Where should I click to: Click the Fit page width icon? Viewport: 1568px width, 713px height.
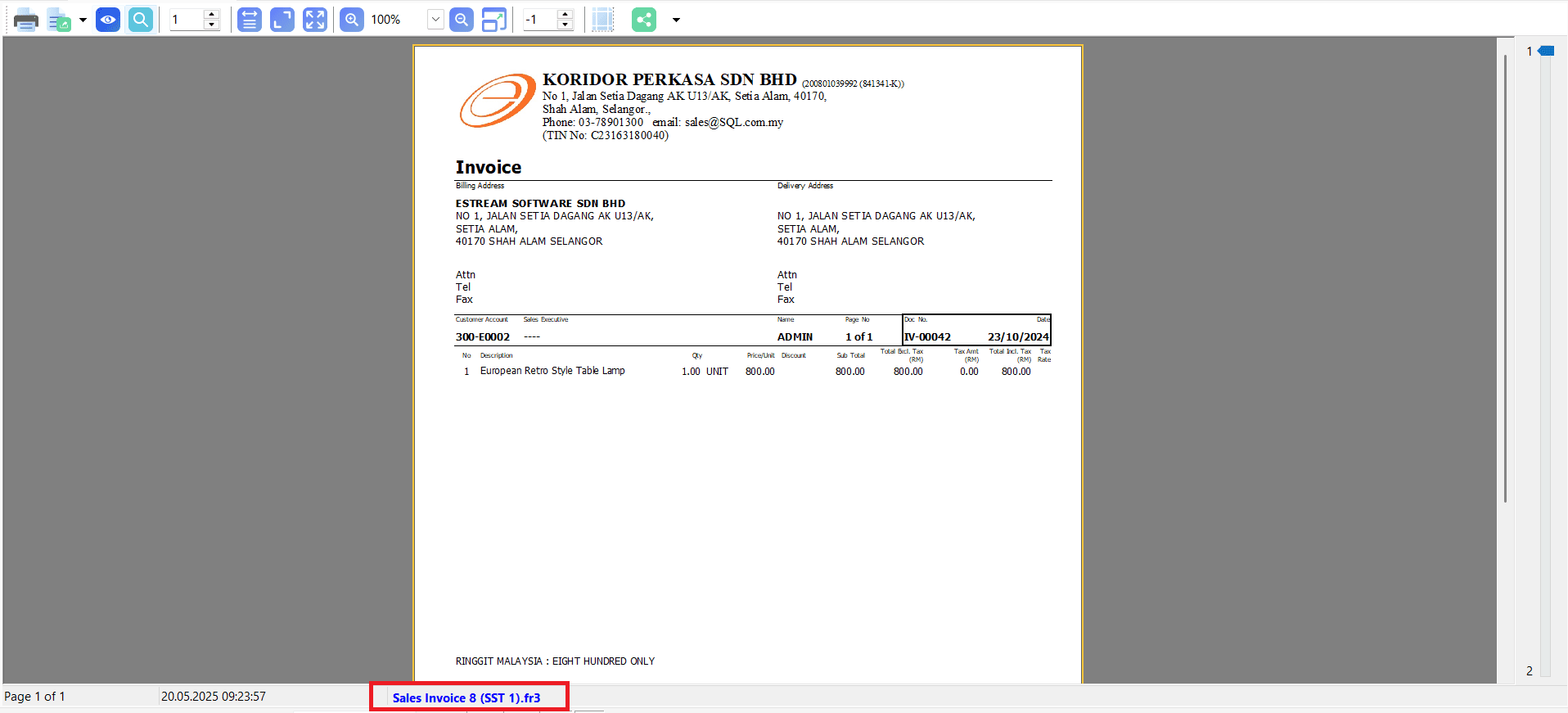[x=250, y=20]
